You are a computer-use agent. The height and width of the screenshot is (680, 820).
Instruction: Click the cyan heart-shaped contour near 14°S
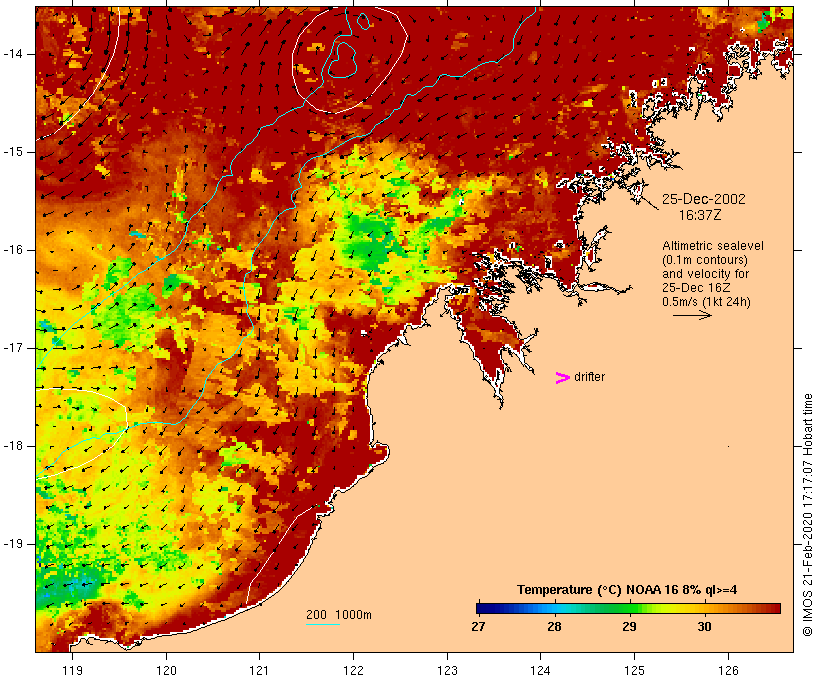point(343,60)
